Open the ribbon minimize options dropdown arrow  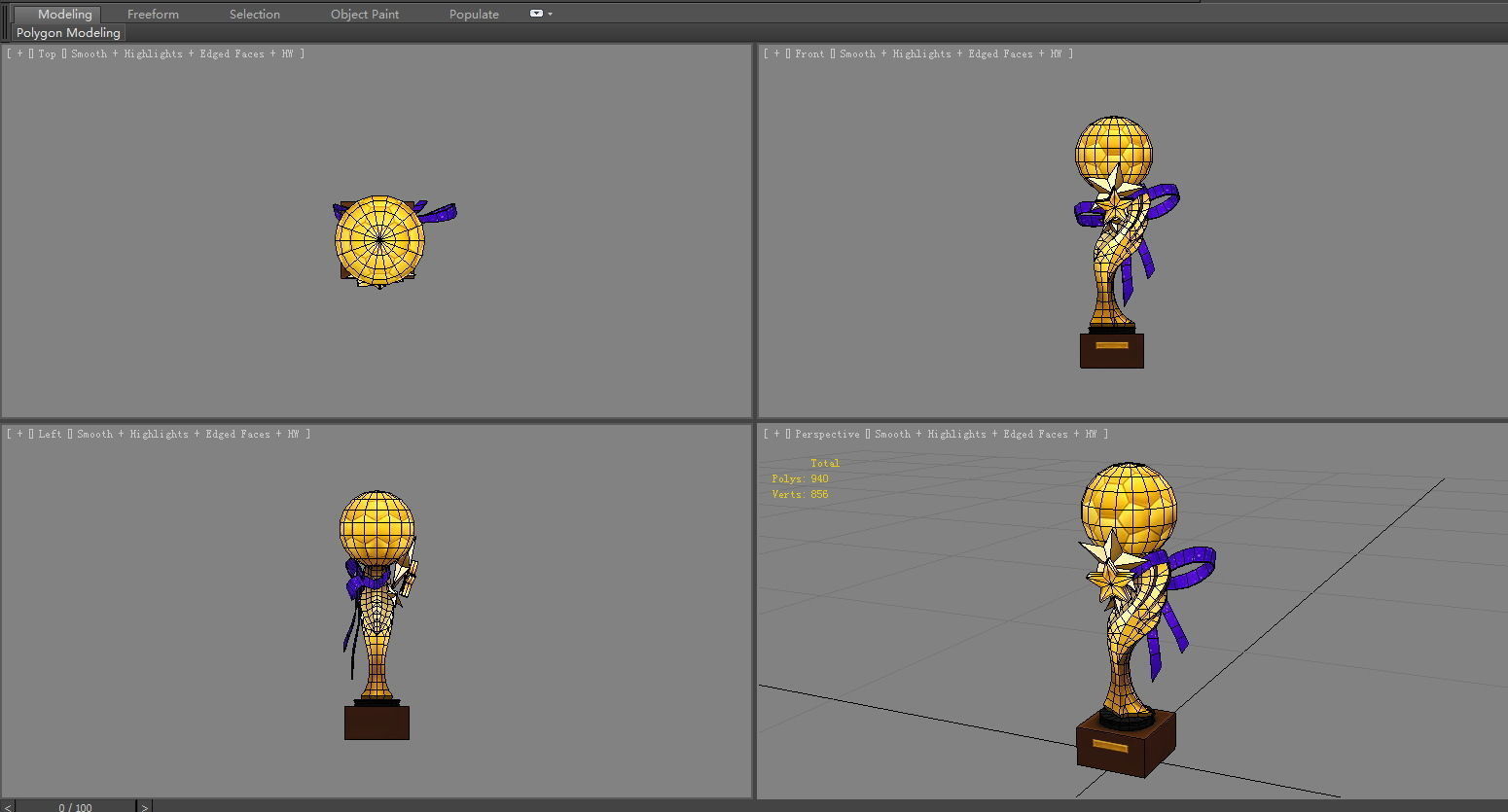(x=551, y=15)
